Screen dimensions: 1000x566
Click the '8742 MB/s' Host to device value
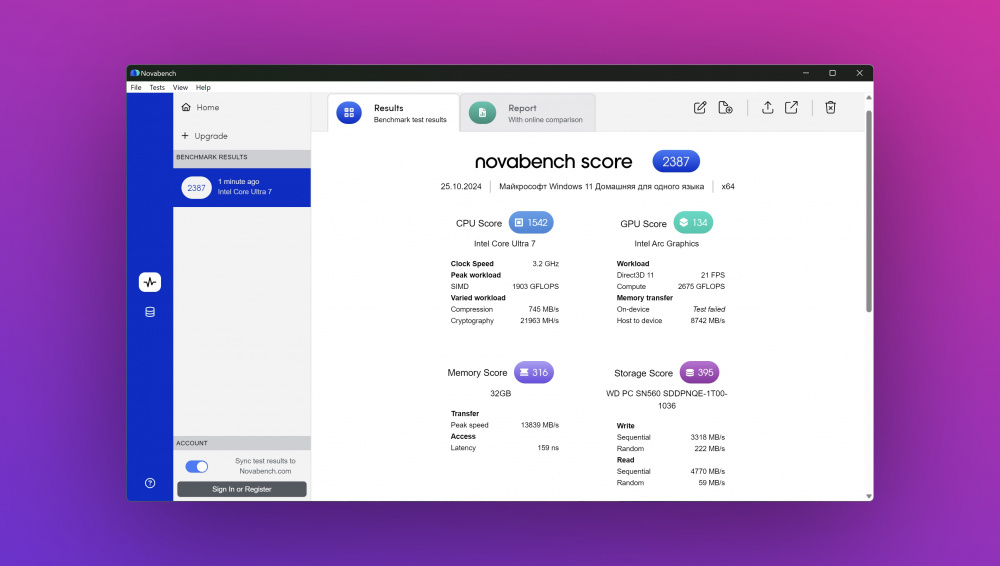click(708, 320)
